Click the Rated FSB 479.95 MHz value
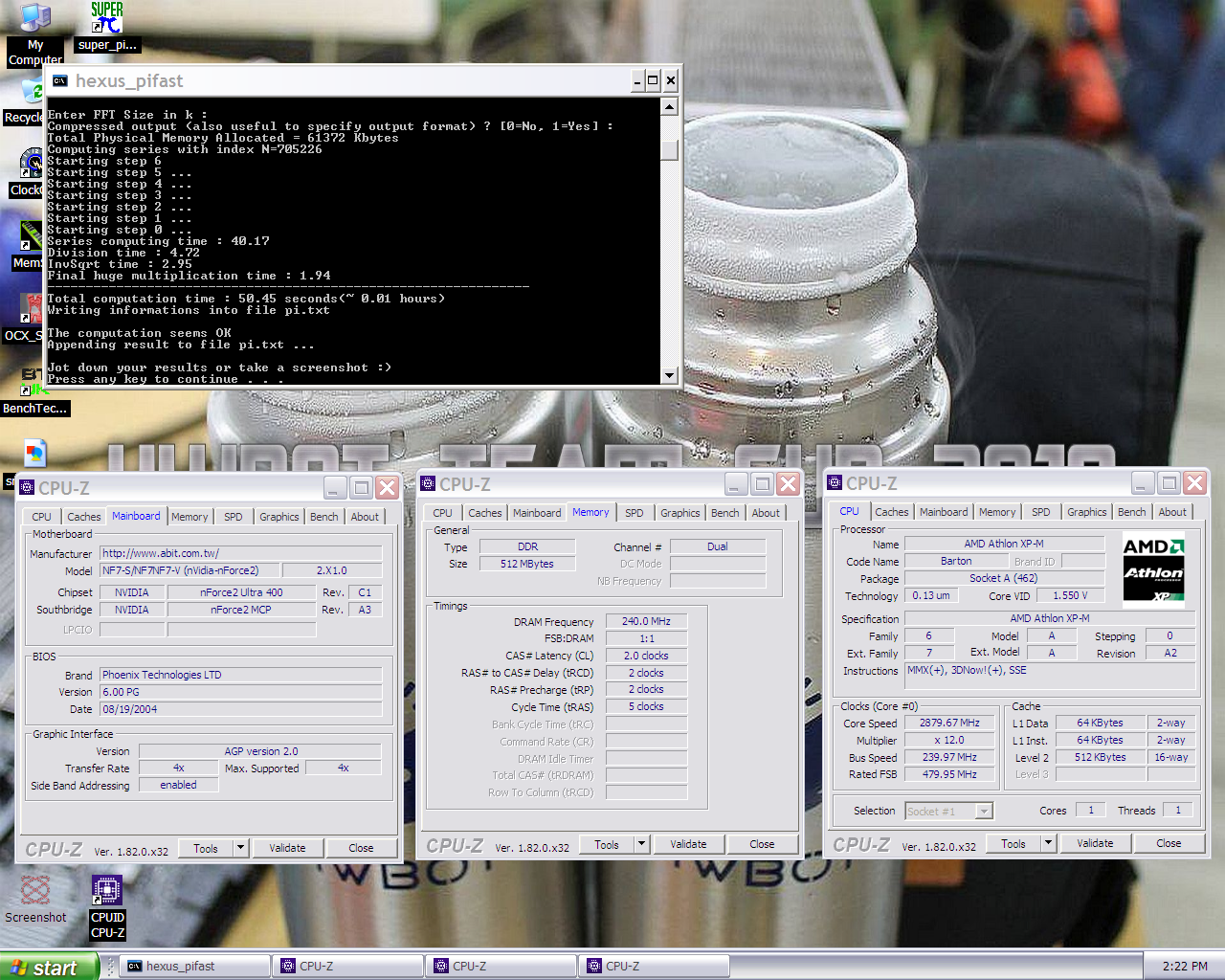The width and height of the screenshot is (1225, 980). [x=949, y=774]
